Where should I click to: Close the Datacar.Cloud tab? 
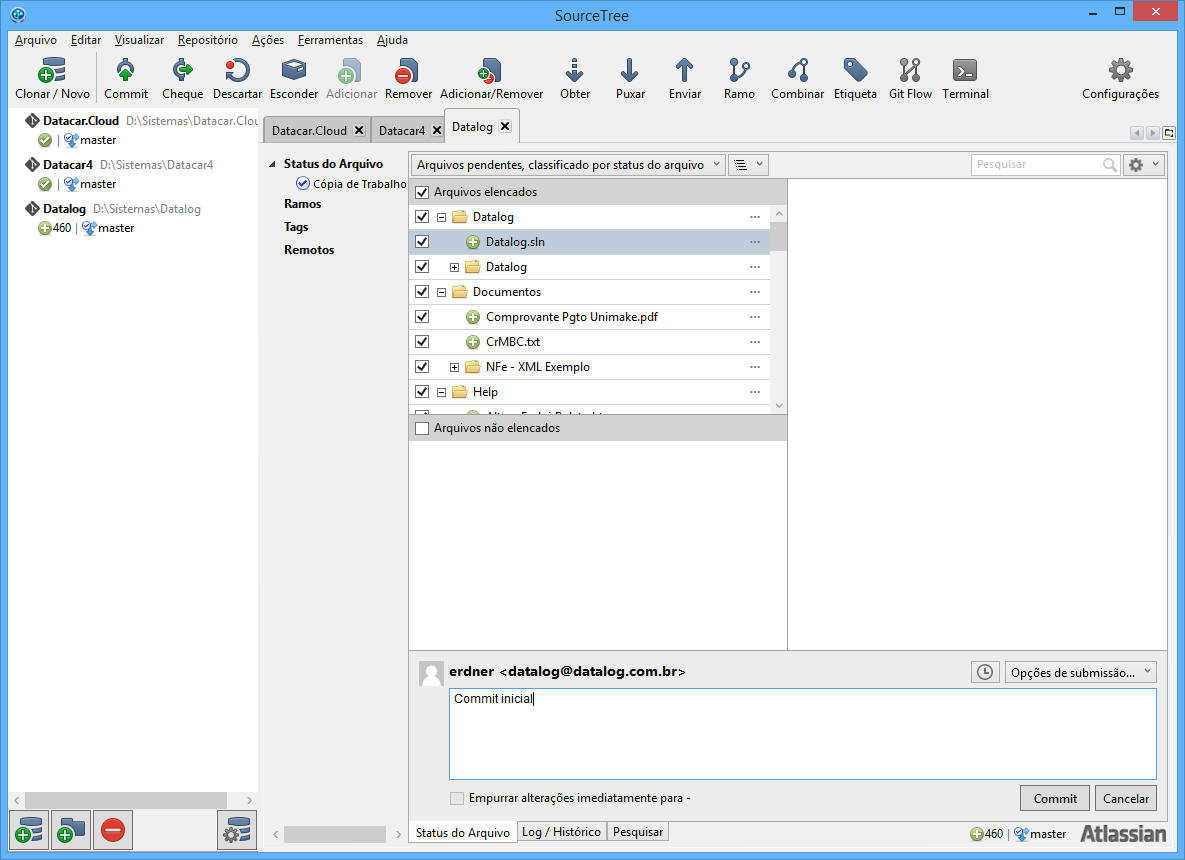pos(360,130)
